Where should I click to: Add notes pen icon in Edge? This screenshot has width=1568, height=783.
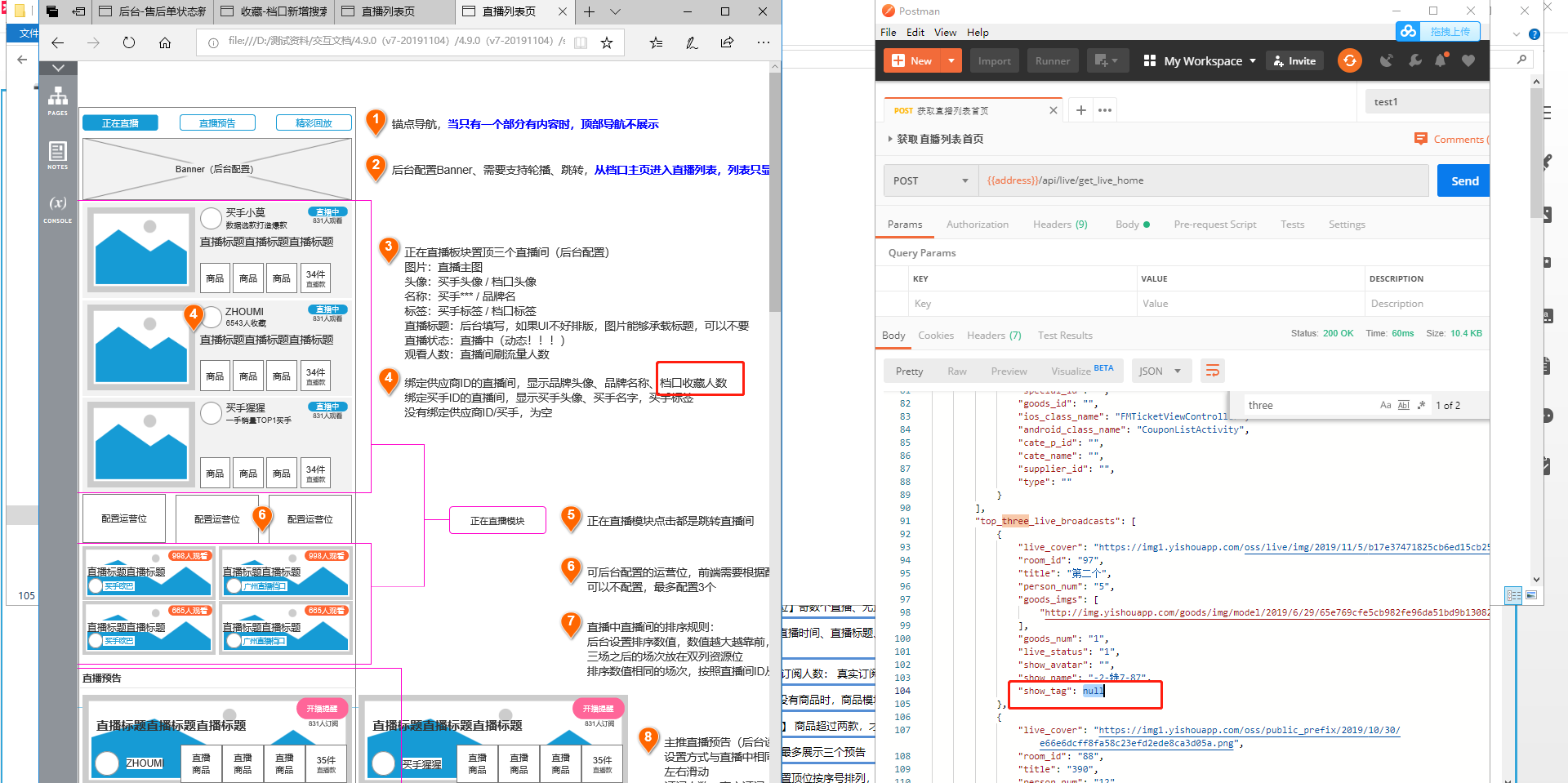(692, 42)
